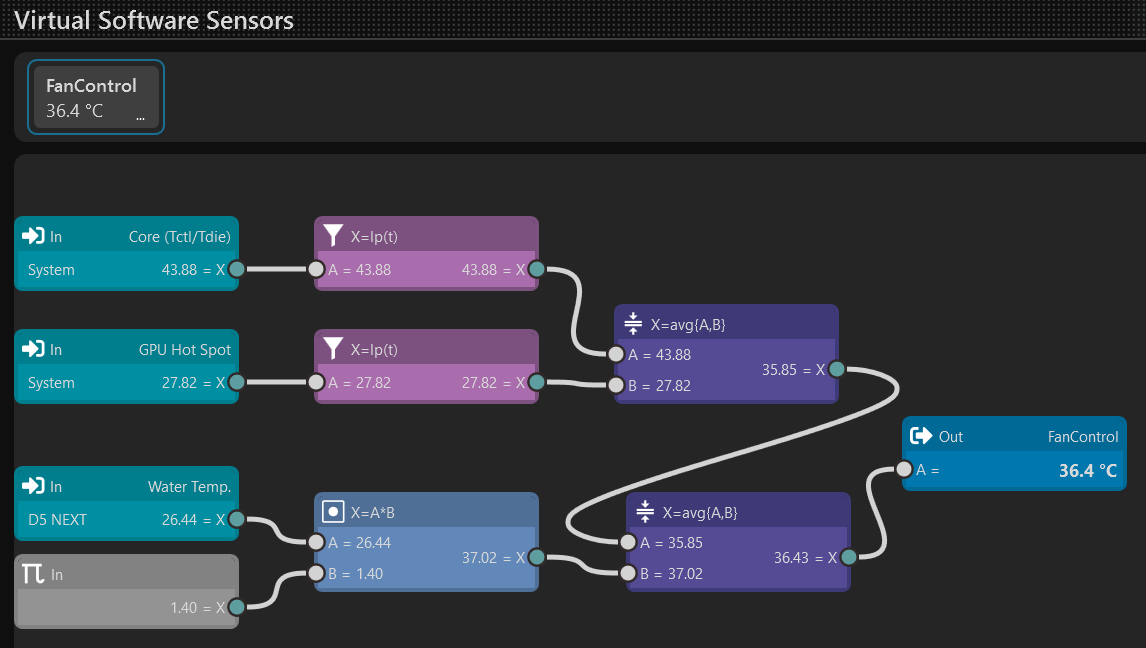Click input port B of the multiply node
Screen dimensions: 1146x648
[x=316, y=574]
